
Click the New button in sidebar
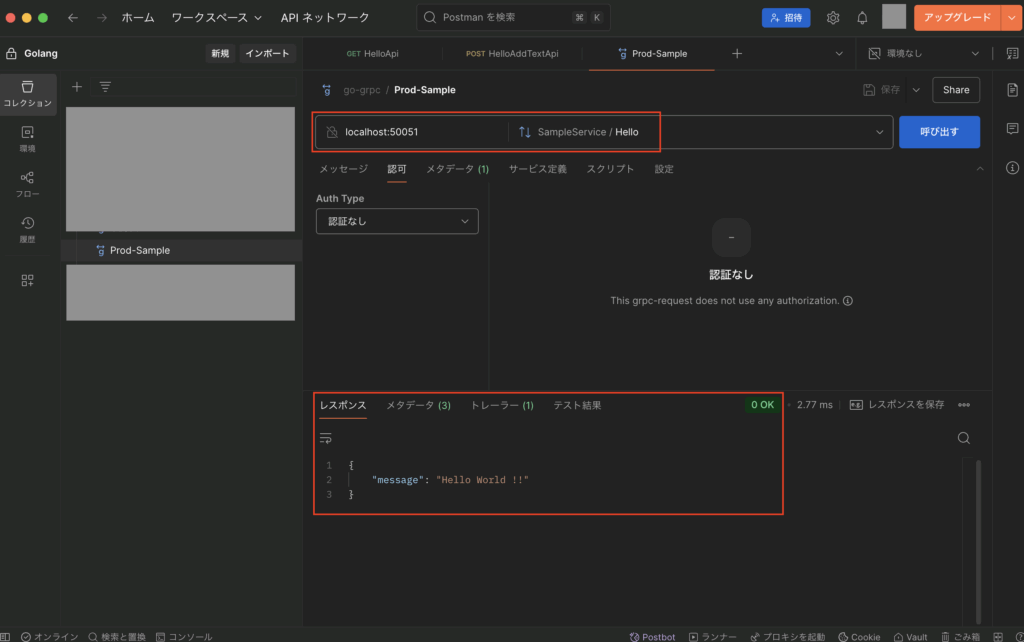click(220, 54)
